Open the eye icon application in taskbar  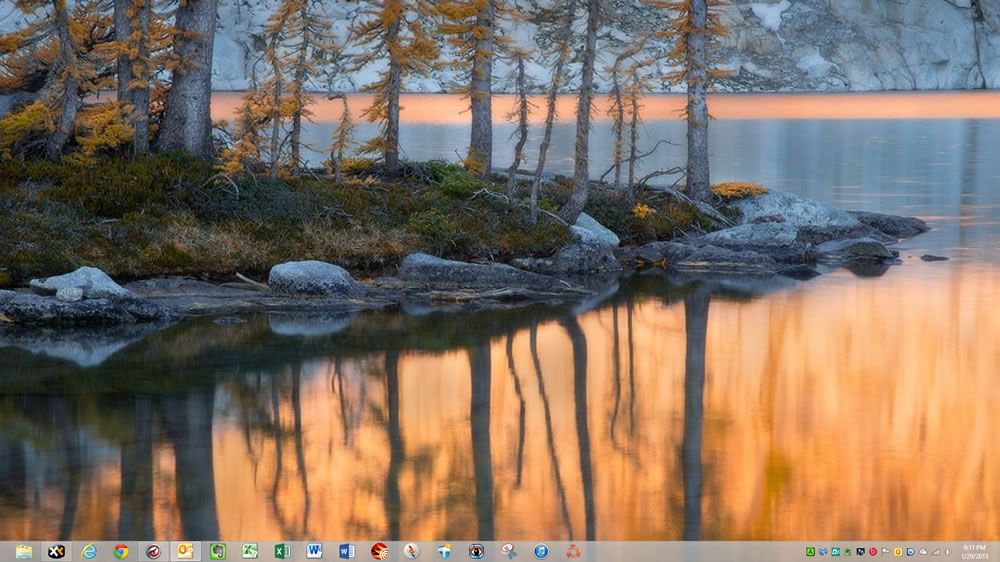(476, 551)
